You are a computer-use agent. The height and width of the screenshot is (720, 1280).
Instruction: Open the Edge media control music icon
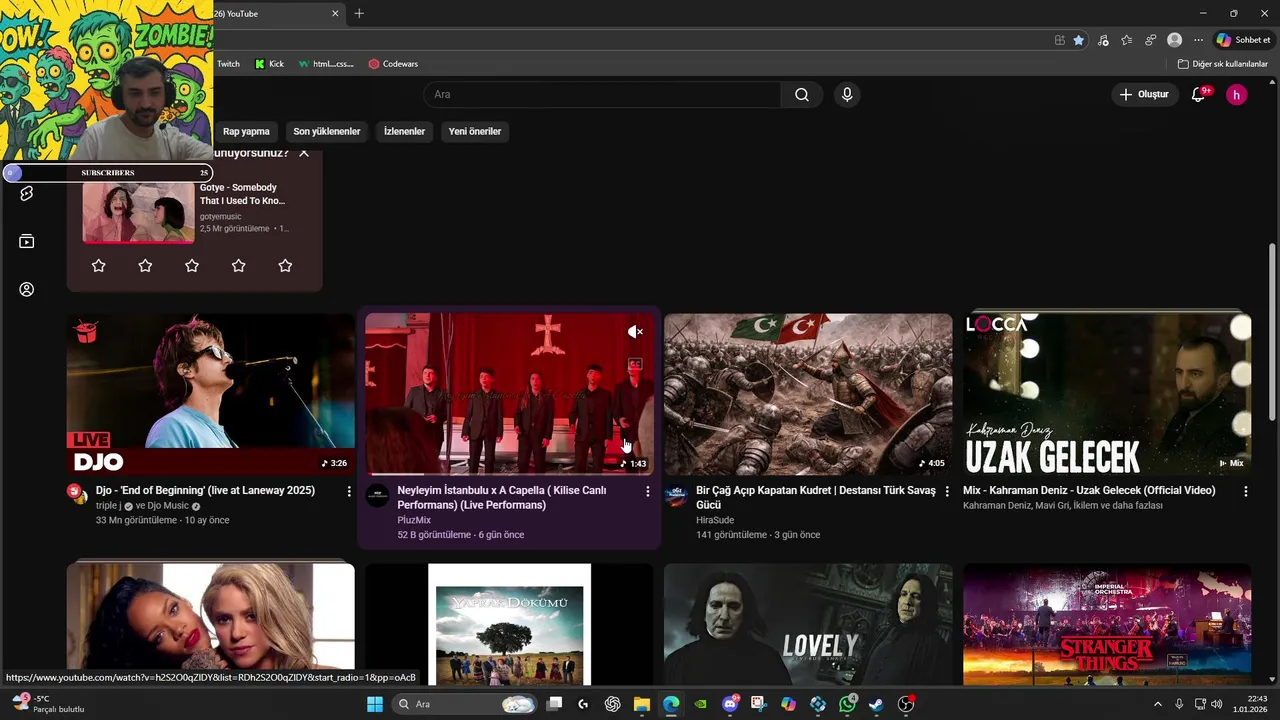pyautogui.click(x=1103, y=40)
